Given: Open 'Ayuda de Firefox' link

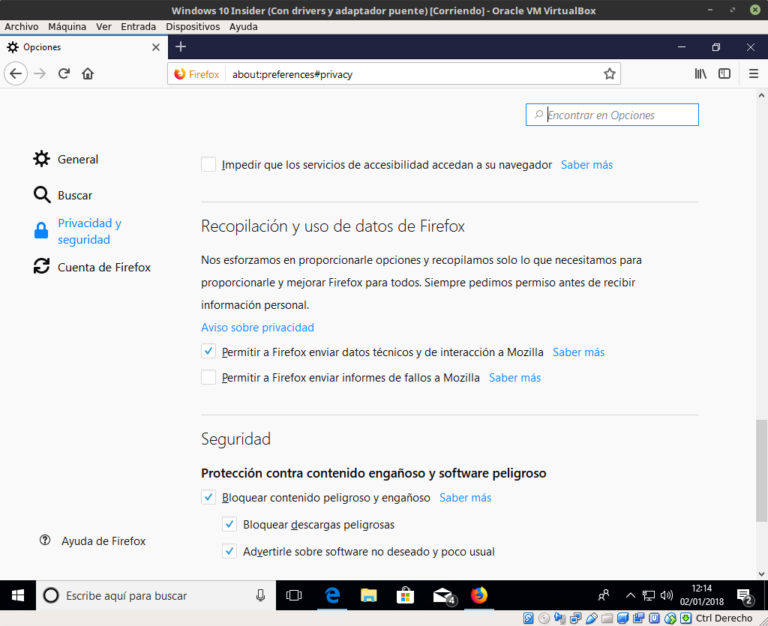Looking at the screenshot, I should (93, 541).
